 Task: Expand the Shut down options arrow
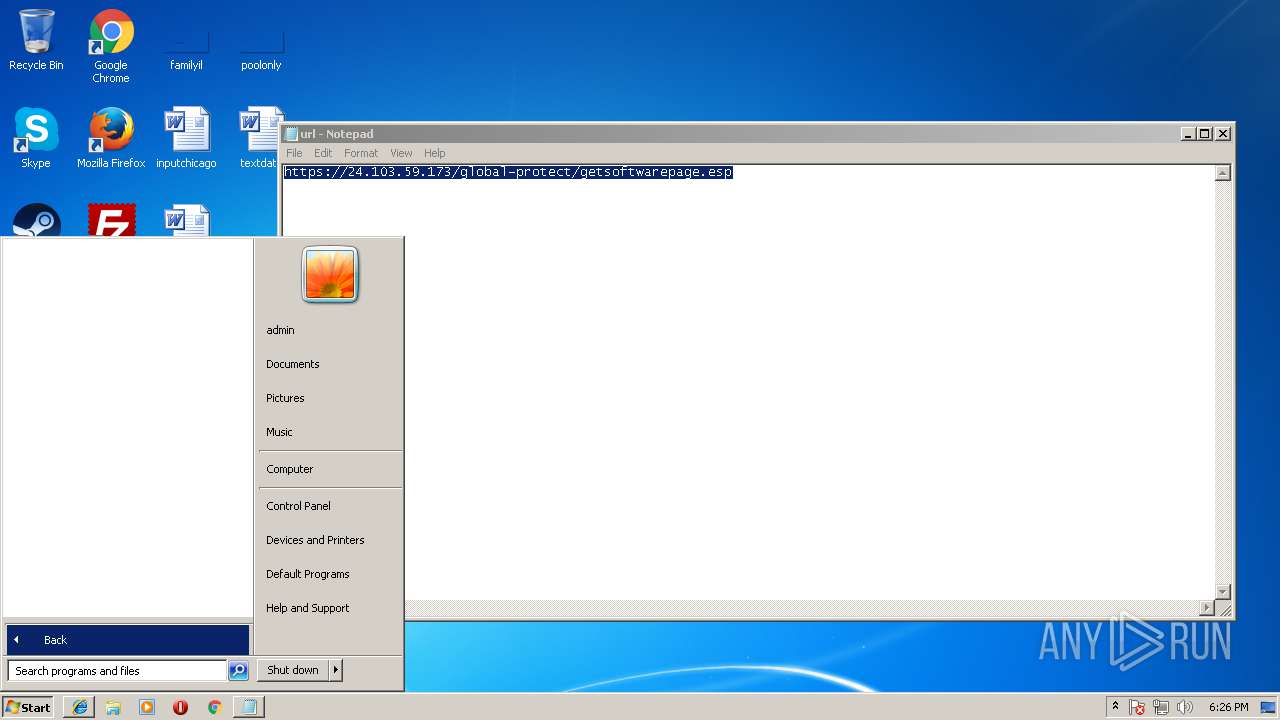(336, 670)
